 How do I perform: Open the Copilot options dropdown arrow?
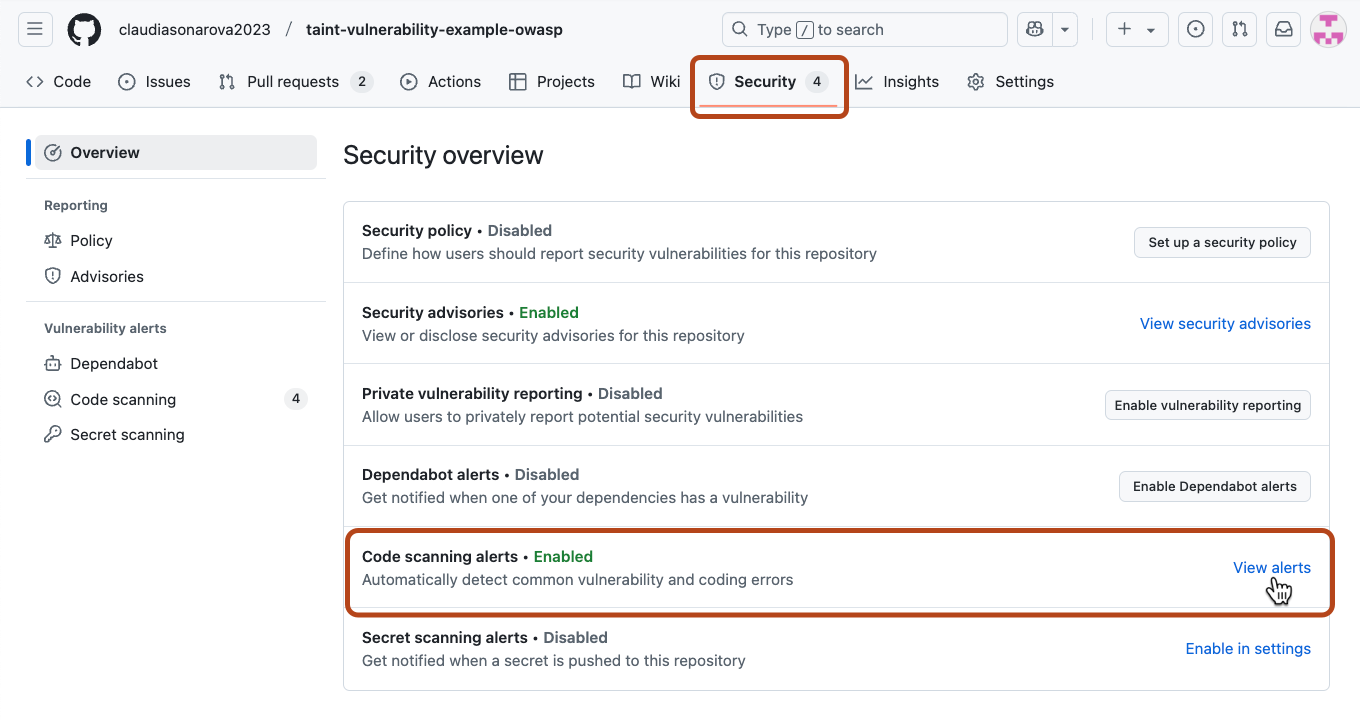pos(1064,29)
